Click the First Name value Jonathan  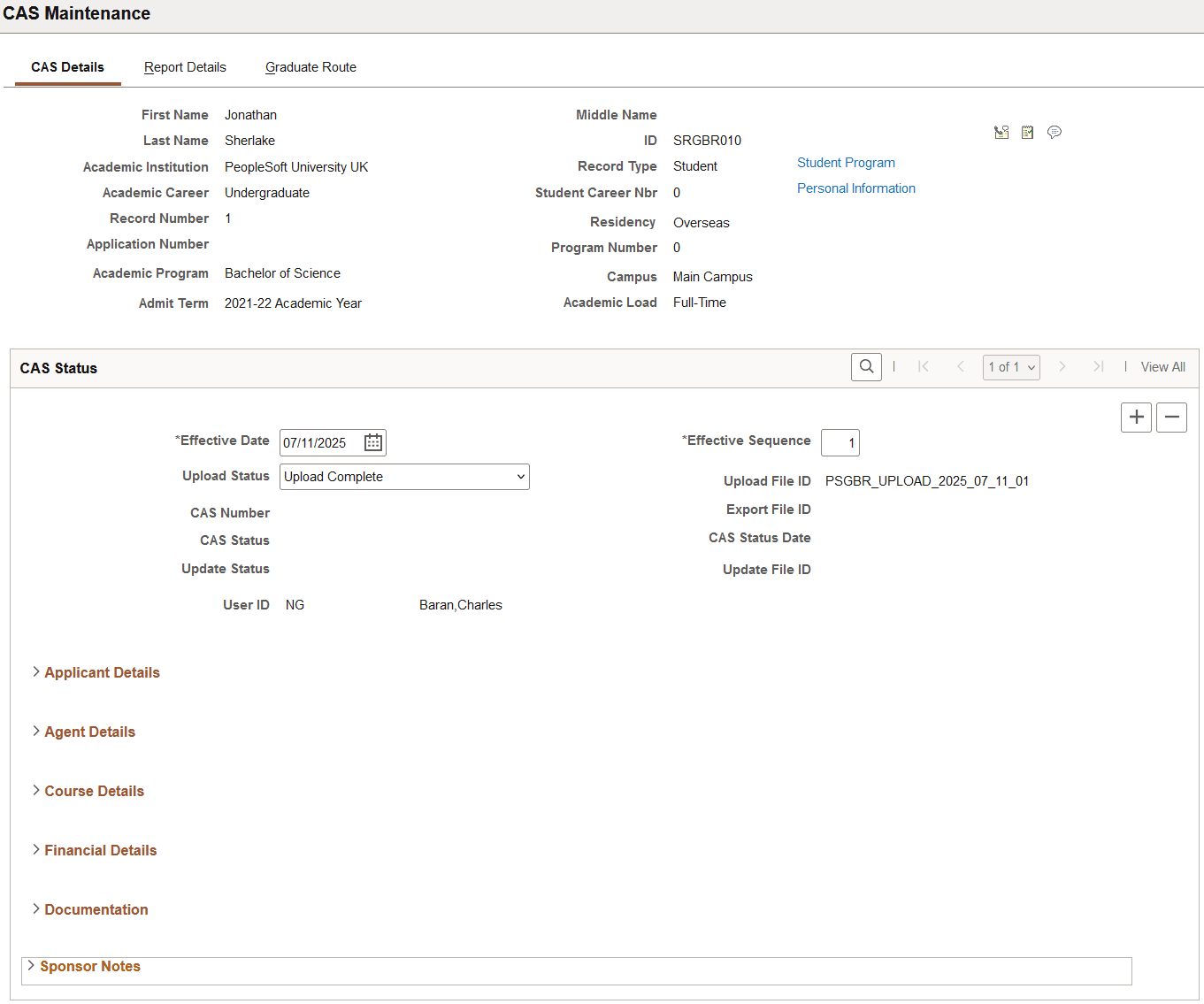(x=250, y=115)
